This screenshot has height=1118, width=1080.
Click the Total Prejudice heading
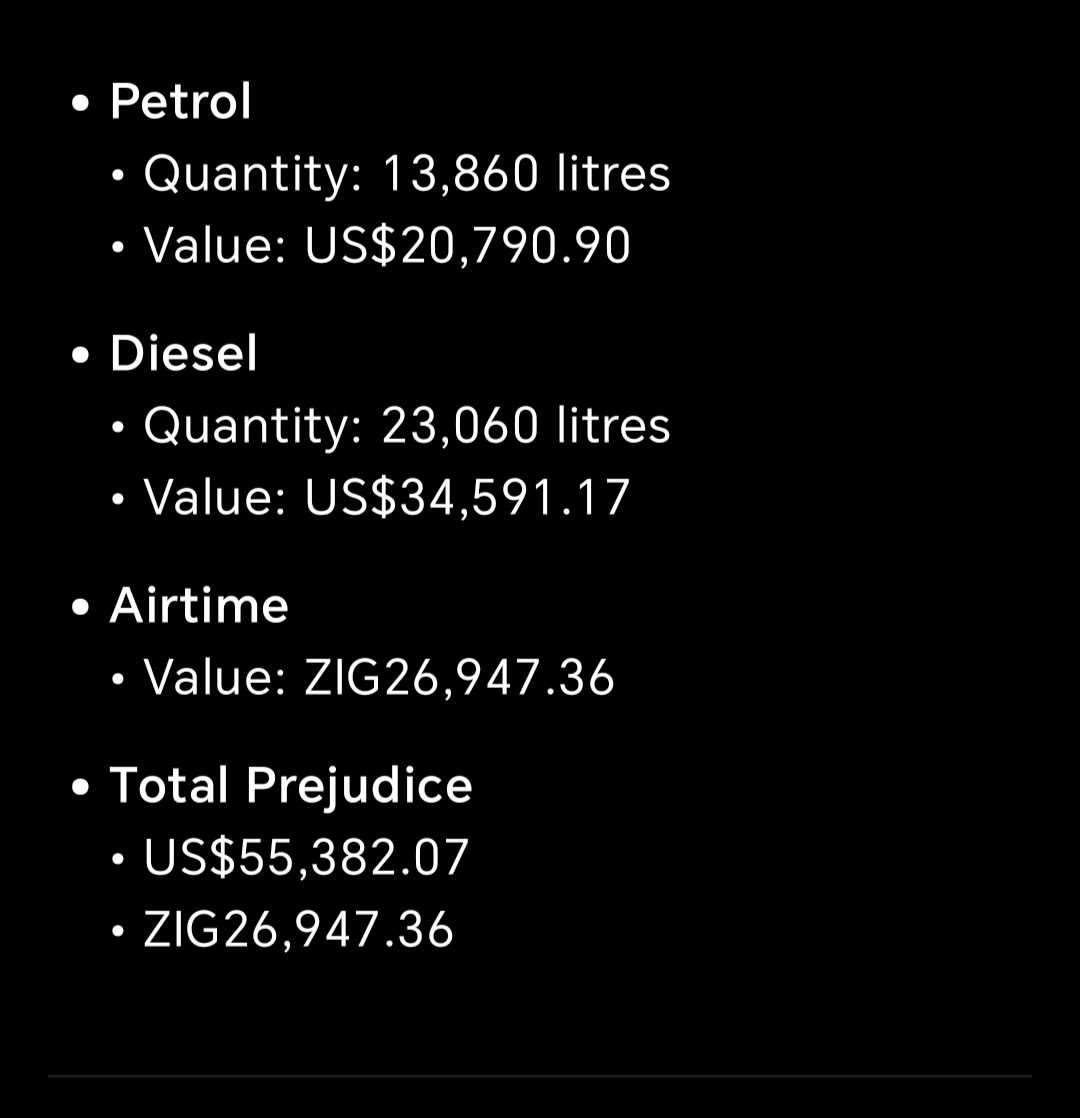click(x=291, y=786)
